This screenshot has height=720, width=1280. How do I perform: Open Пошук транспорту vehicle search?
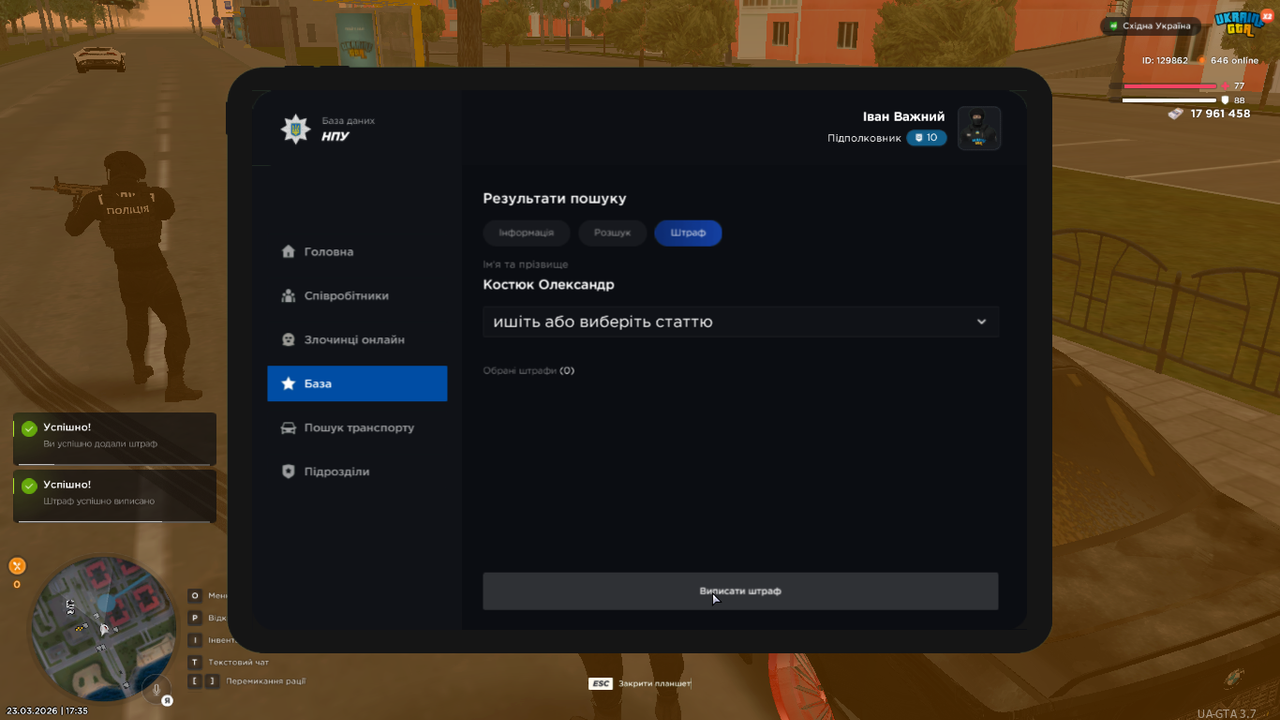pyautogui.click(x=357, y=428)
